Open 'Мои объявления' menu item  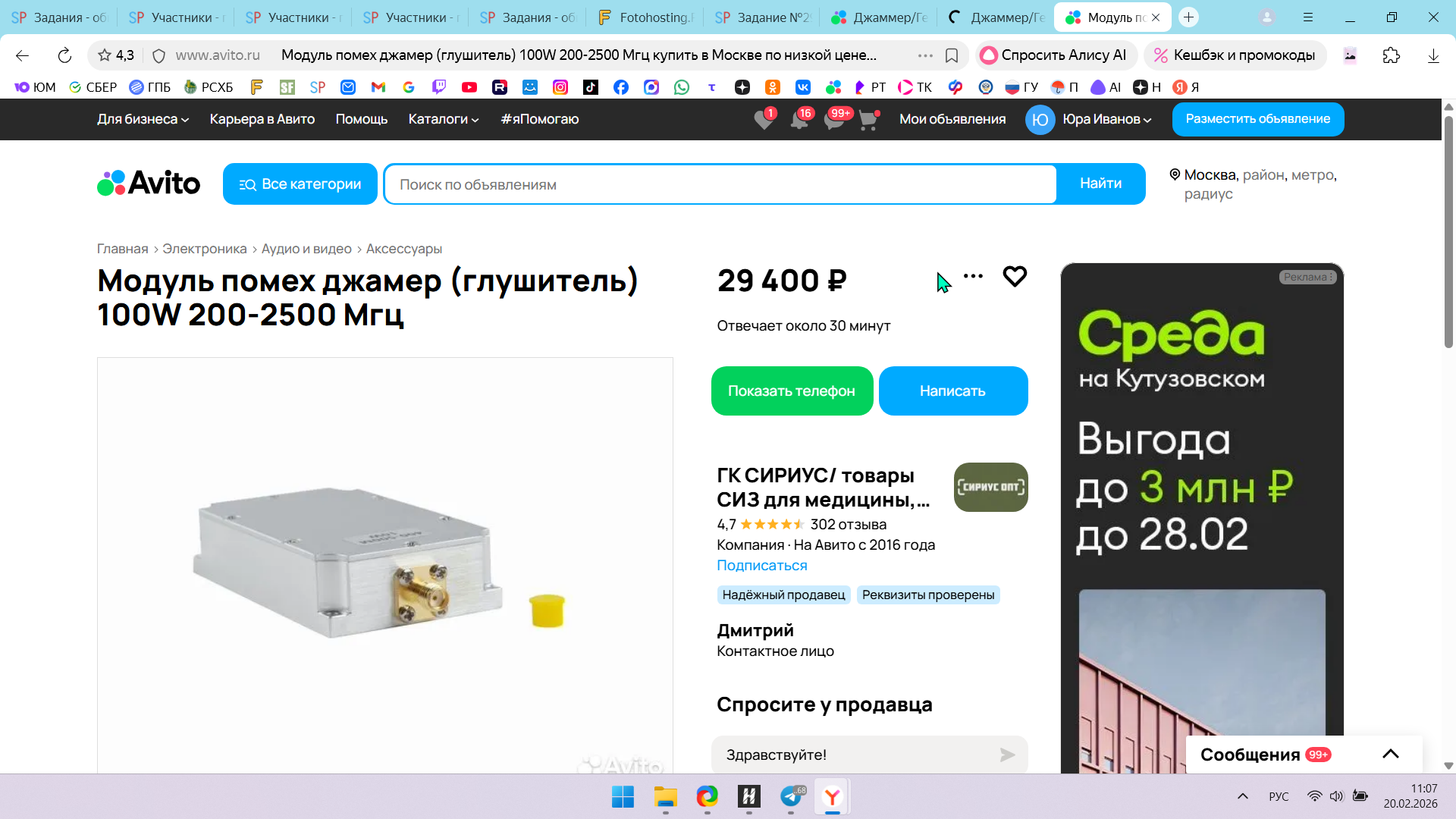952,119
